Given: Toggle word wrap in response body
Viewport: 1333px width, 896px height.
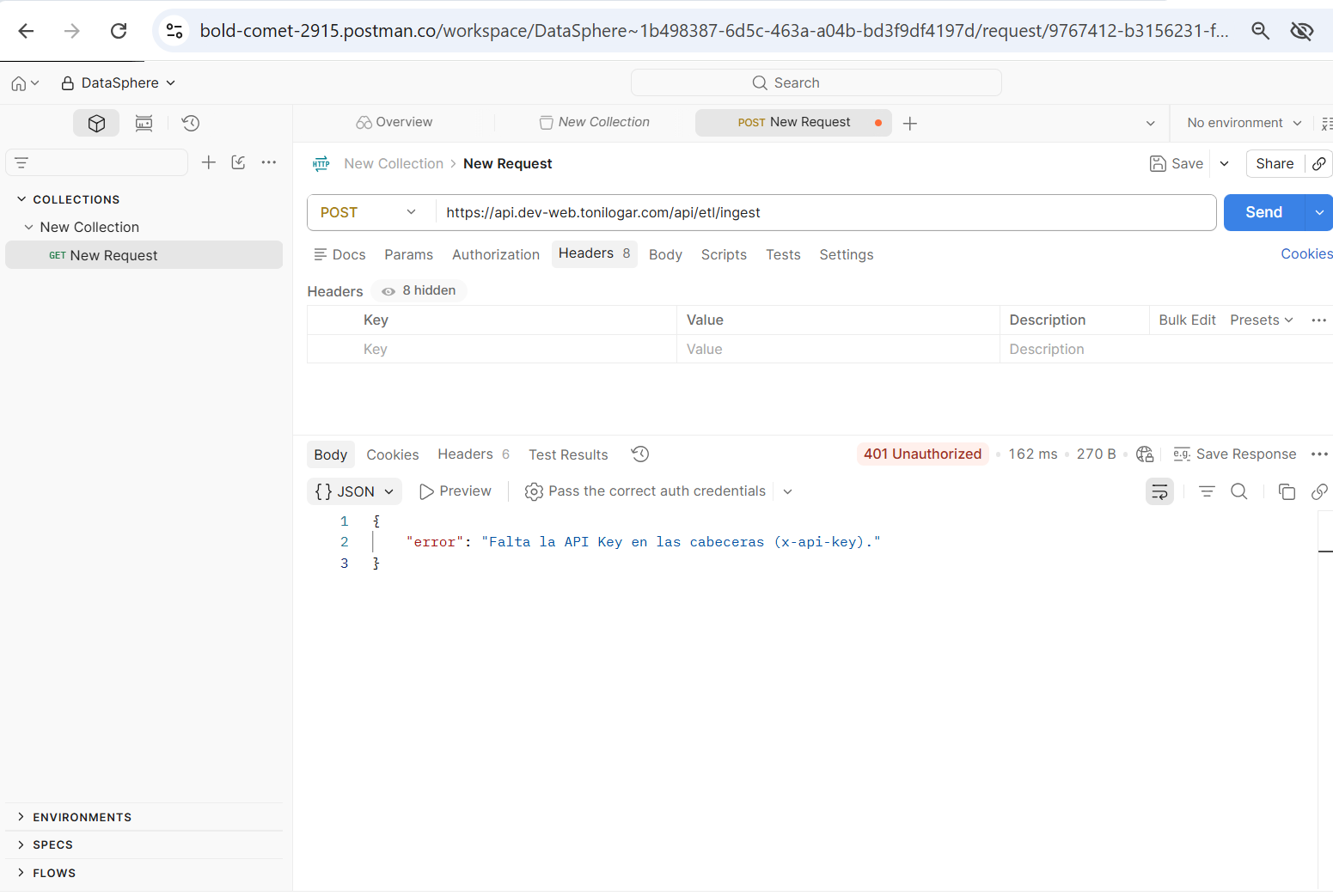Looking at the screenshot, I should coord(1159,491).
